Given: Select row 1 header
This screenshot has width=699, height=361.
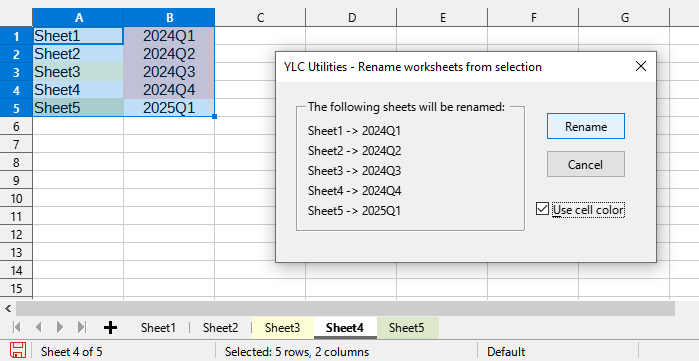Looking at the screenshot, I should [x=16, y=36].
